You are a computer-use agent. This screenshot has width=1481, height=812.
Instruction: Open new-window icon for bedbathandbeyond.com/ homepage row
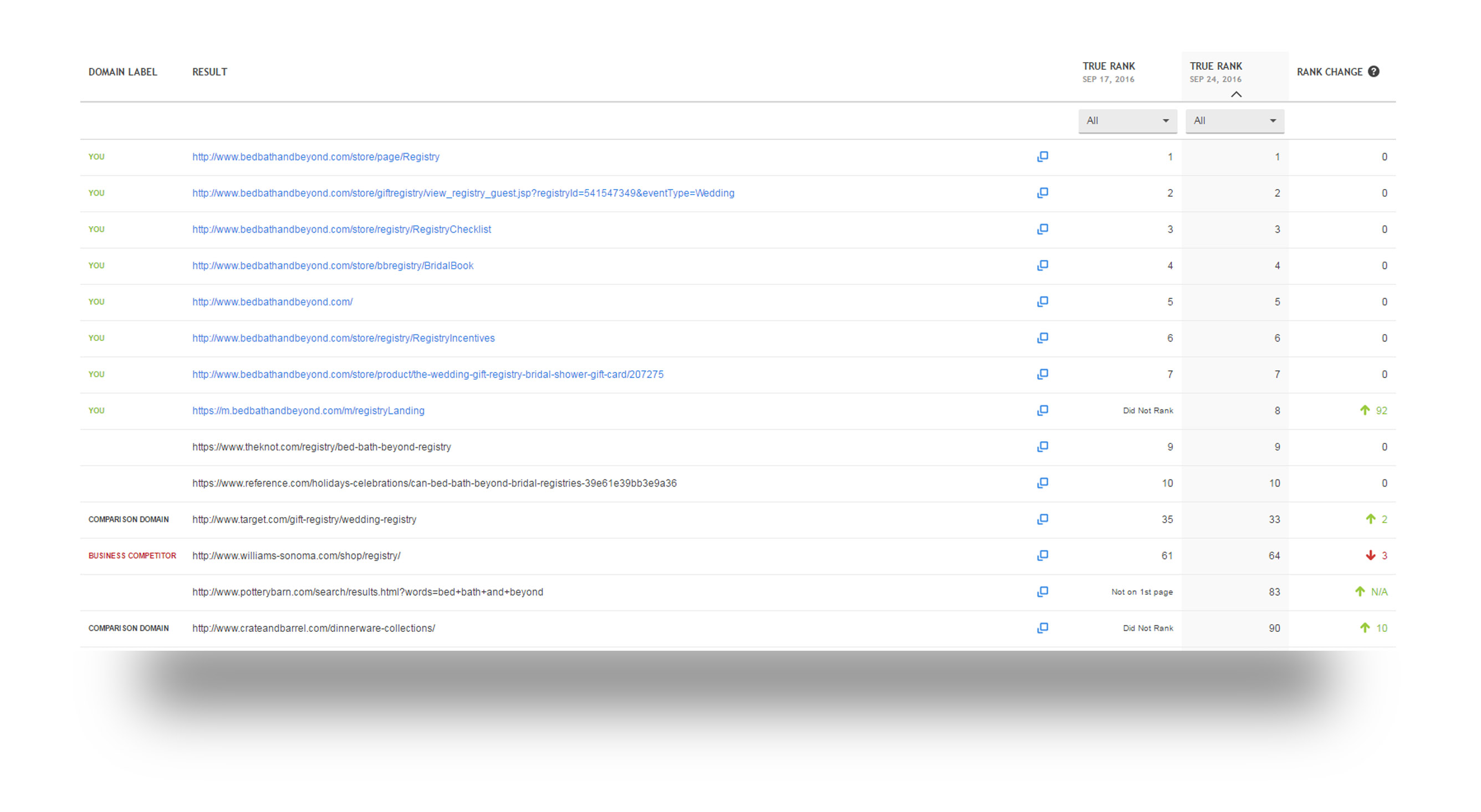(1043, 302)
